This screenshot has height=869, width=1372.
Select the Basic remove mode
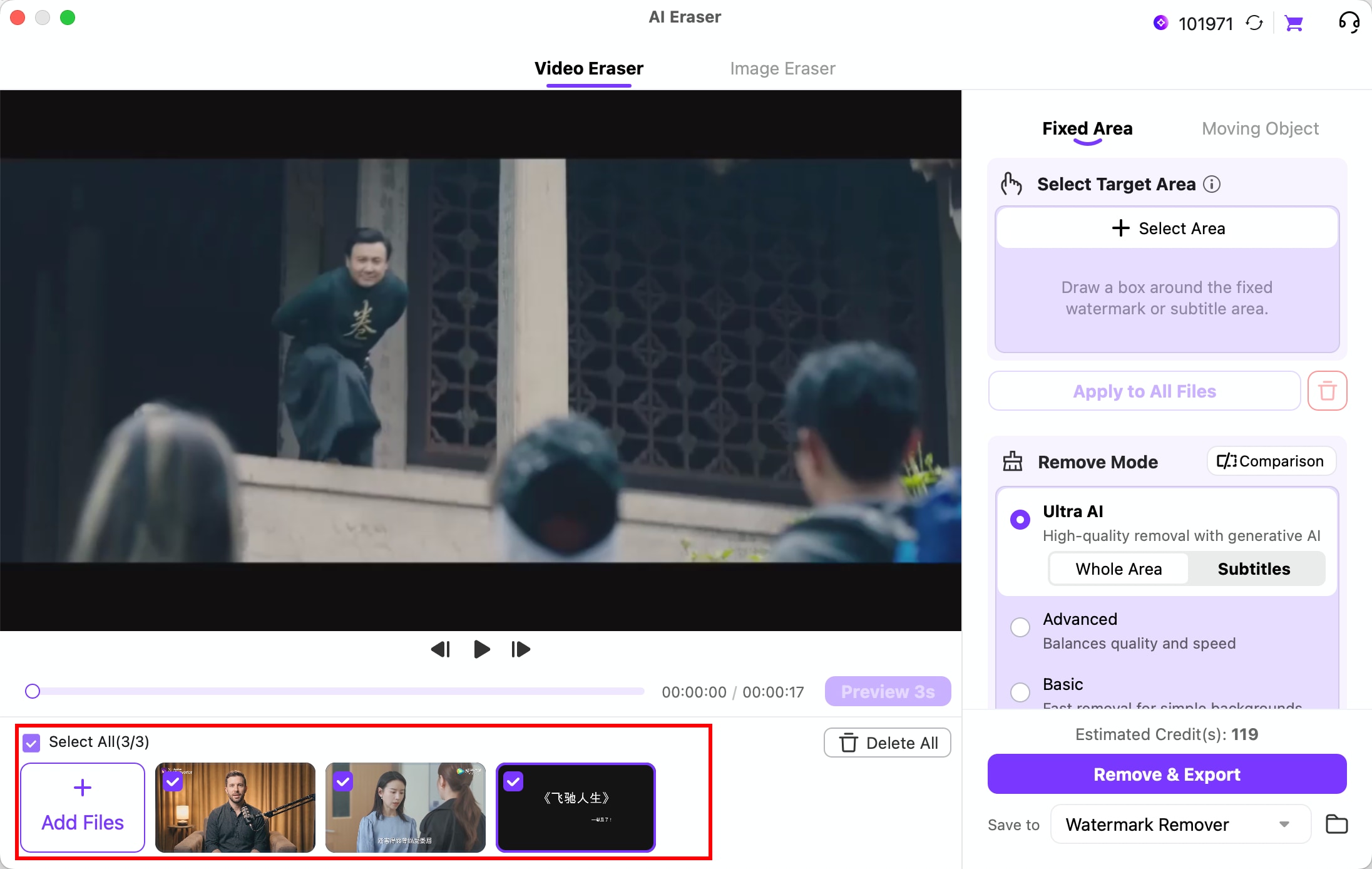coord(1020,692)
